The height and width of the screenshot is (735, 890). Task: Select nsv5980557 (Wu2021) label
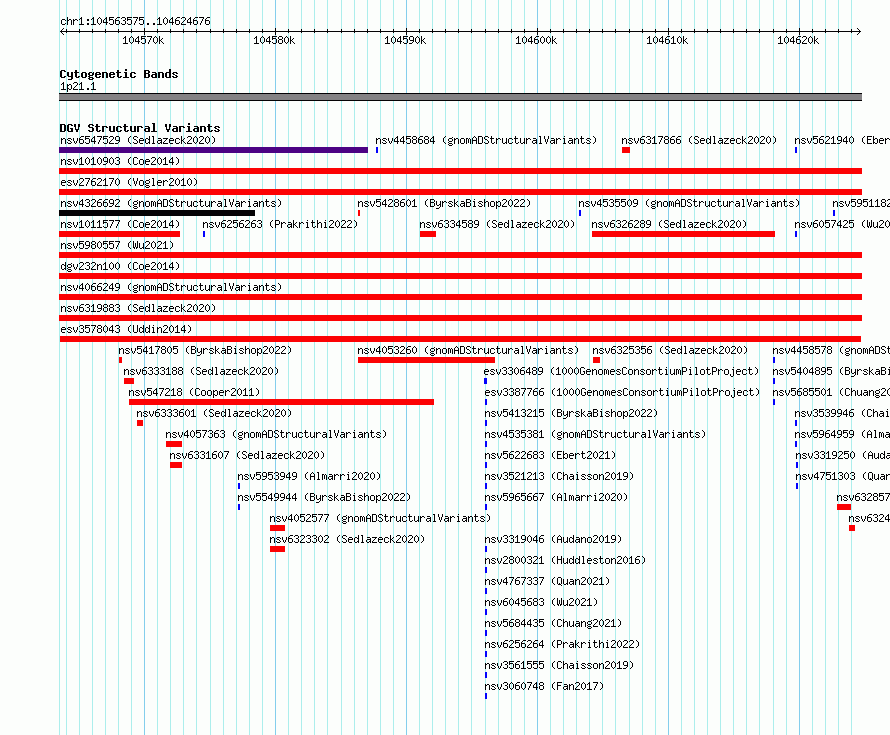117,245
